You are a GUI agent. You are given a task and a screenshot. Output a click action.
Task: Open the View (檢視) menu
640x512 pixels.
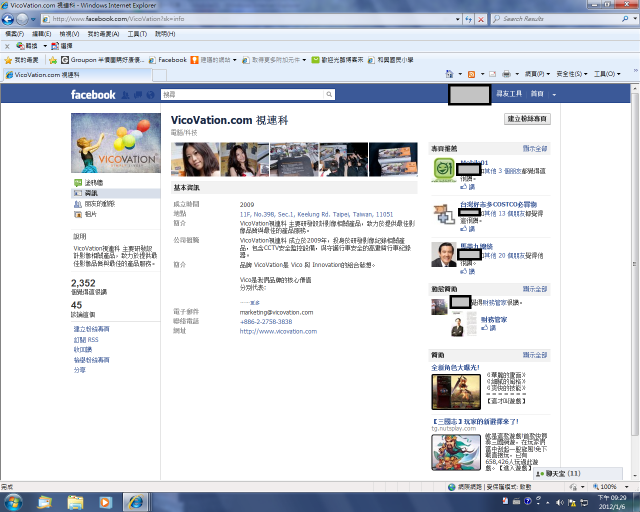(69, 34)
